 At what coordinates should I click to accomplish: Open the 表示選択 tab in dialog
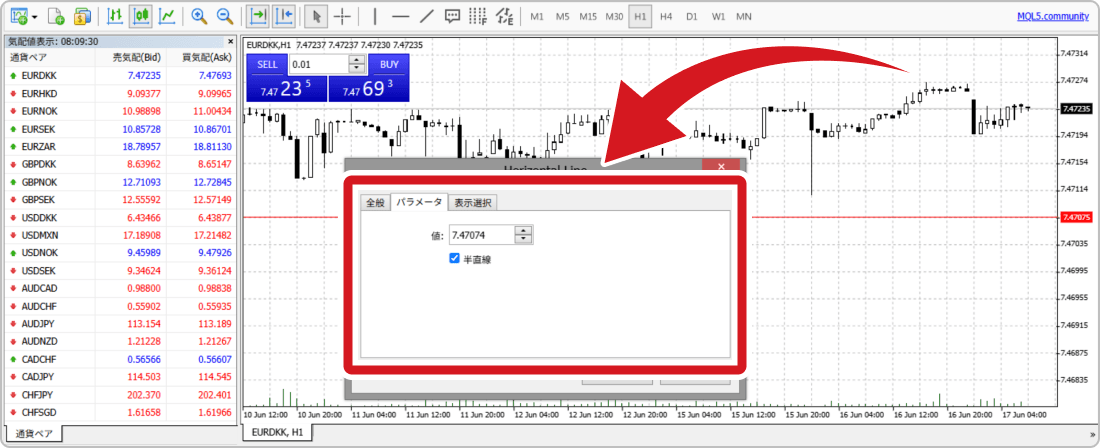pyautogui.click(x=473, y=203)
